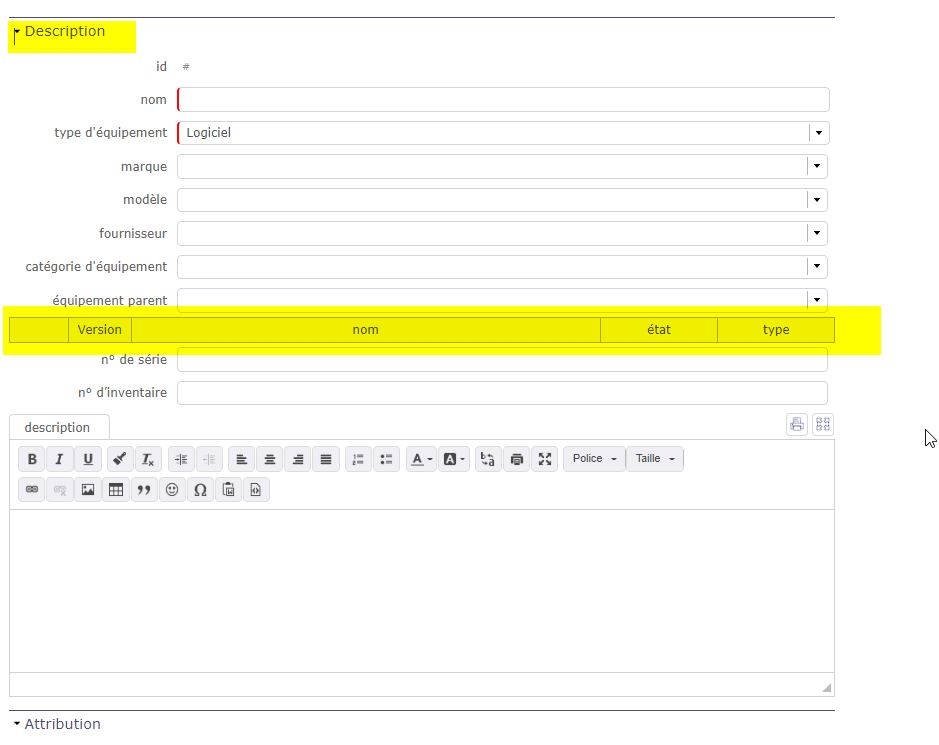Open the text color picker

pos(422,459)
